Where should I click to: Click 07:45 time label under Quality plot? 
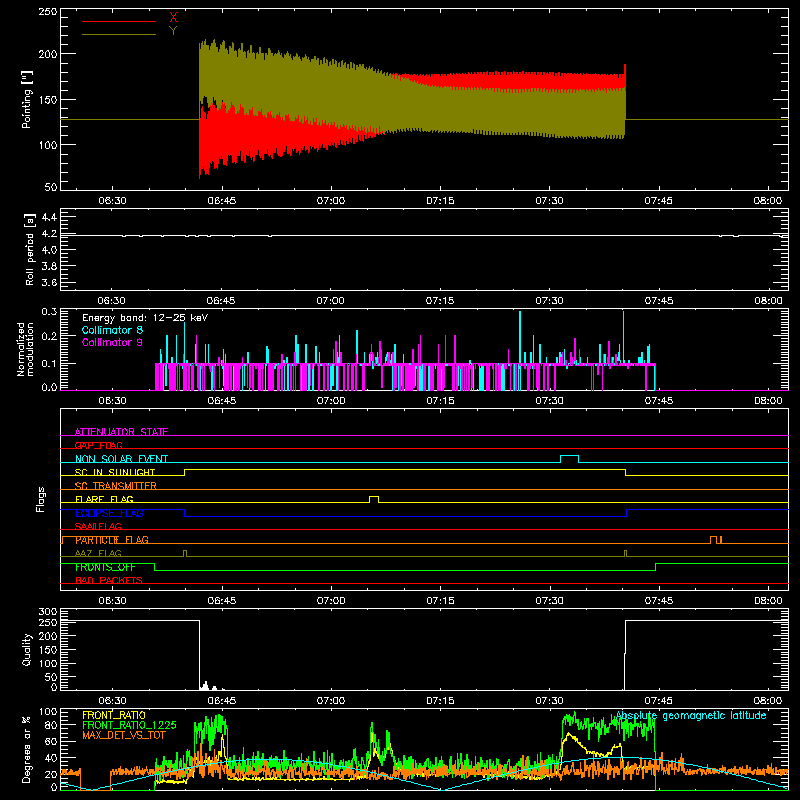pyautogui.click(x=659, y=701)
